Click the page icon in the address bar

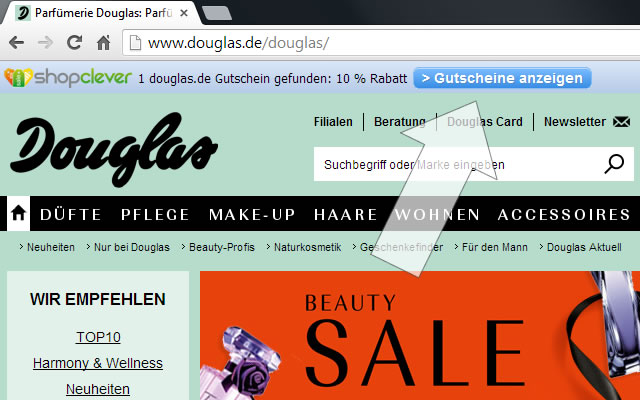click(135, 42)
